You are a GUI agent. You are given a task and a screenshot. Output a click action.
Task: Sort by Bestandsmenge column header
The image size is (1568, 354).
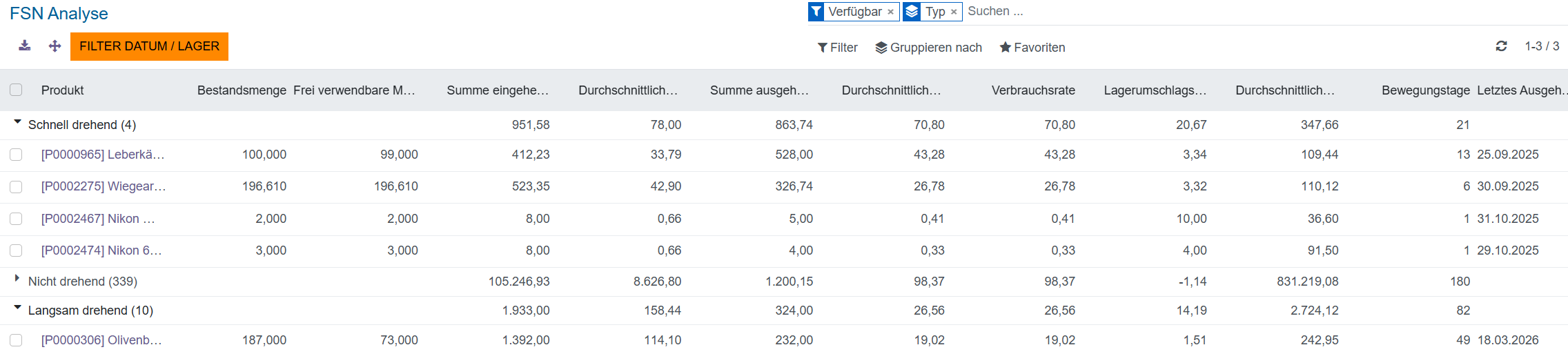[x=242, y=90]
